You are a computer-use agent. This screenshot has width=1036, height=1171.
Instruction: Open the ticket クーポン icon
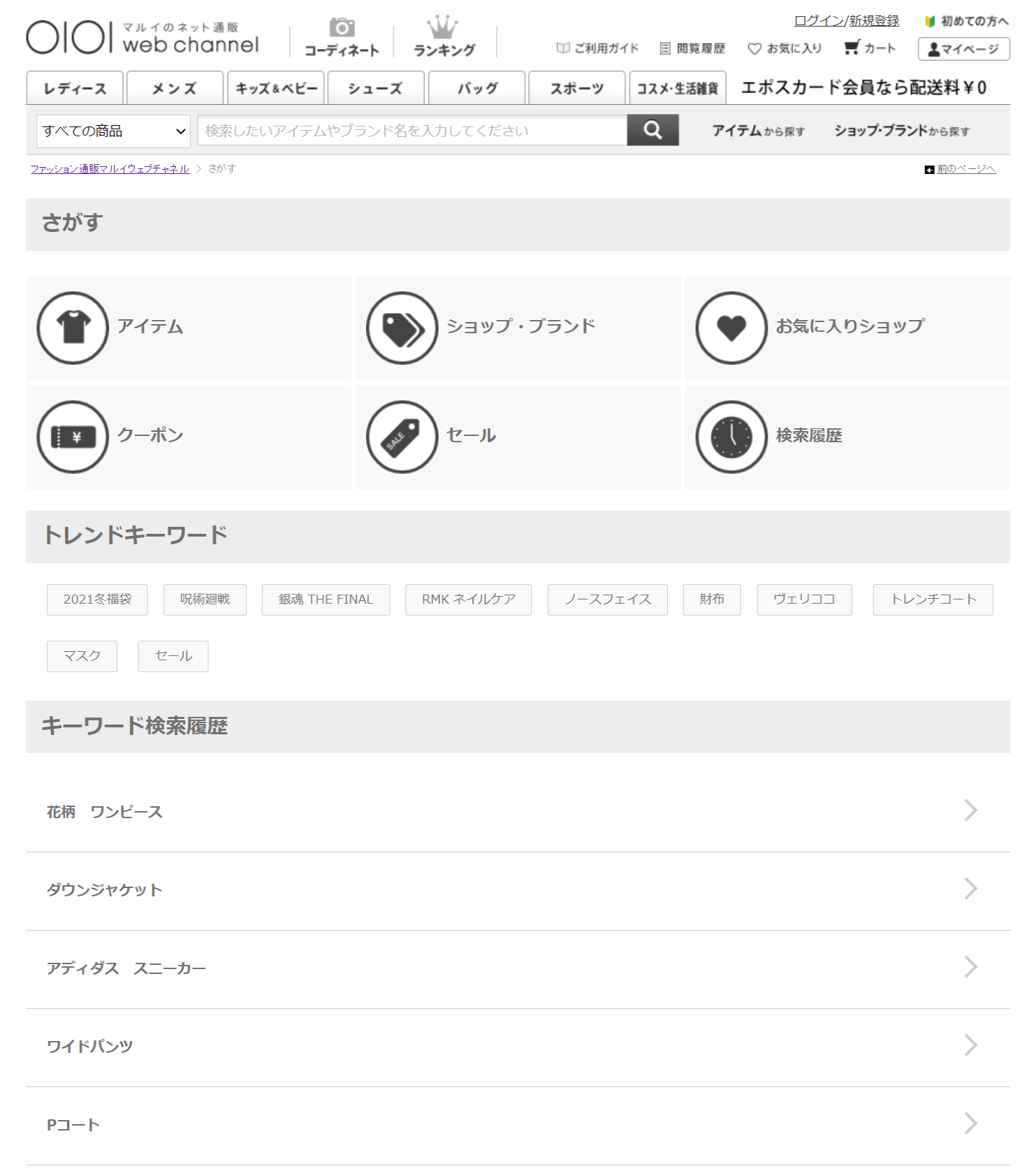pos(73,437)
